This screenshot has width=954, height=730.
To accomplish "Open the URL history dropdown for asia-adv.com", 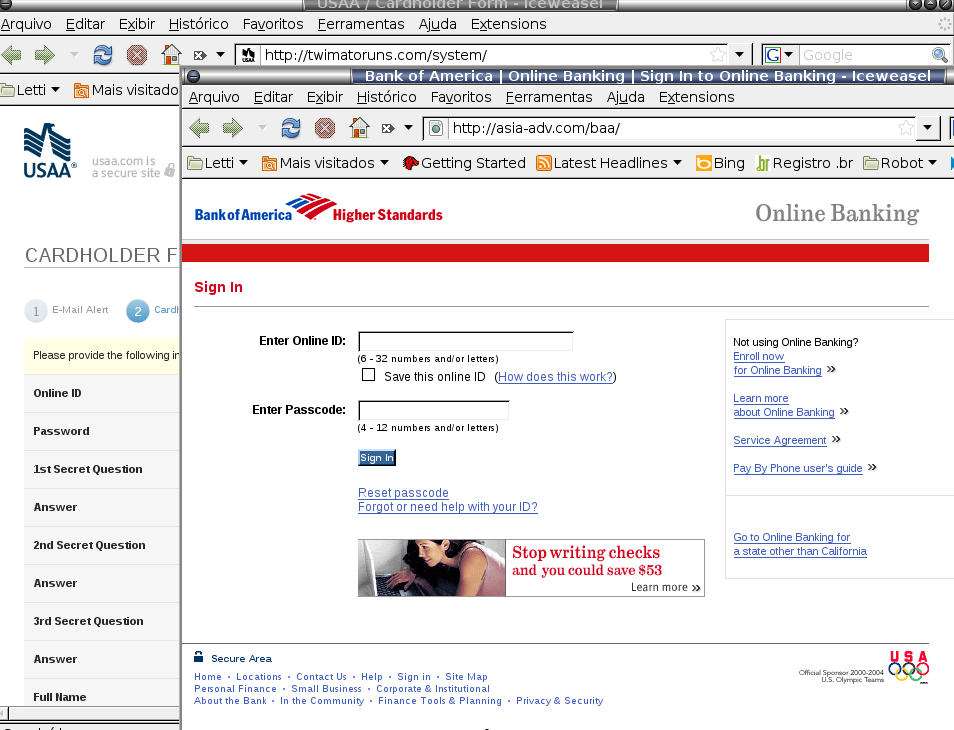I will coord(927,128).
